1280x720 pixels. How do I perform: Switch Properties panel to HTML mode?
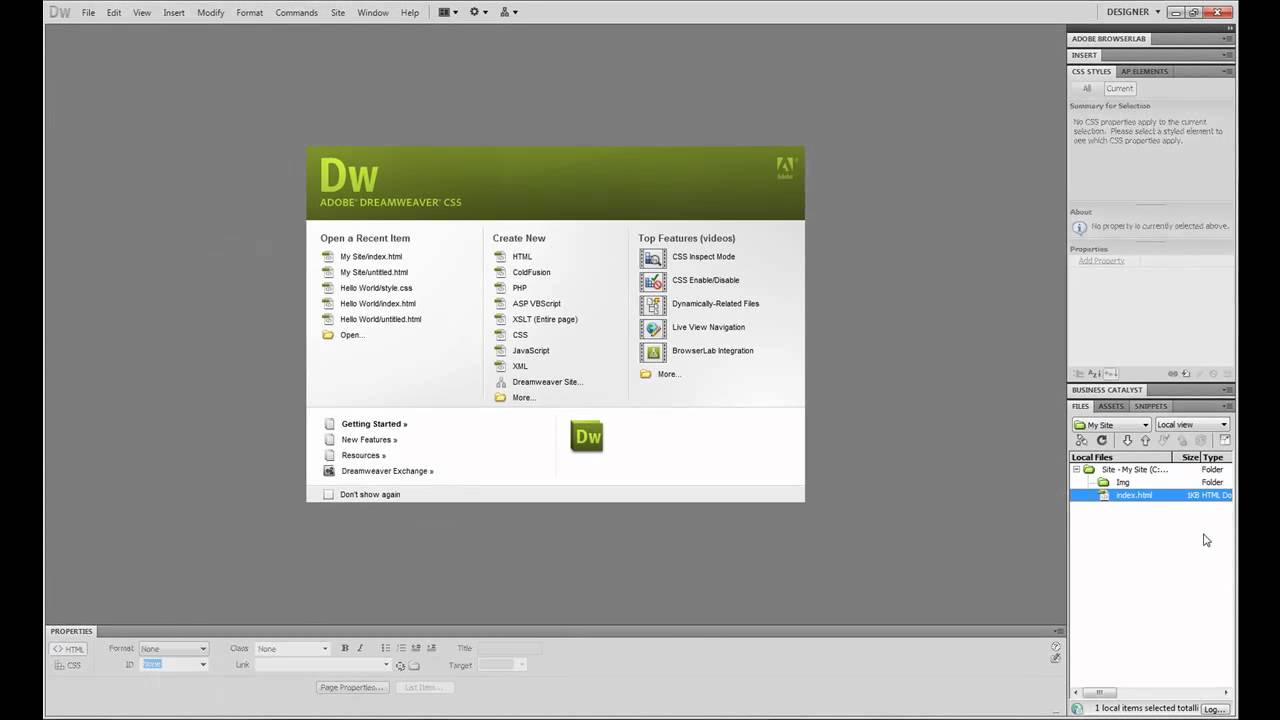[69, 649]
